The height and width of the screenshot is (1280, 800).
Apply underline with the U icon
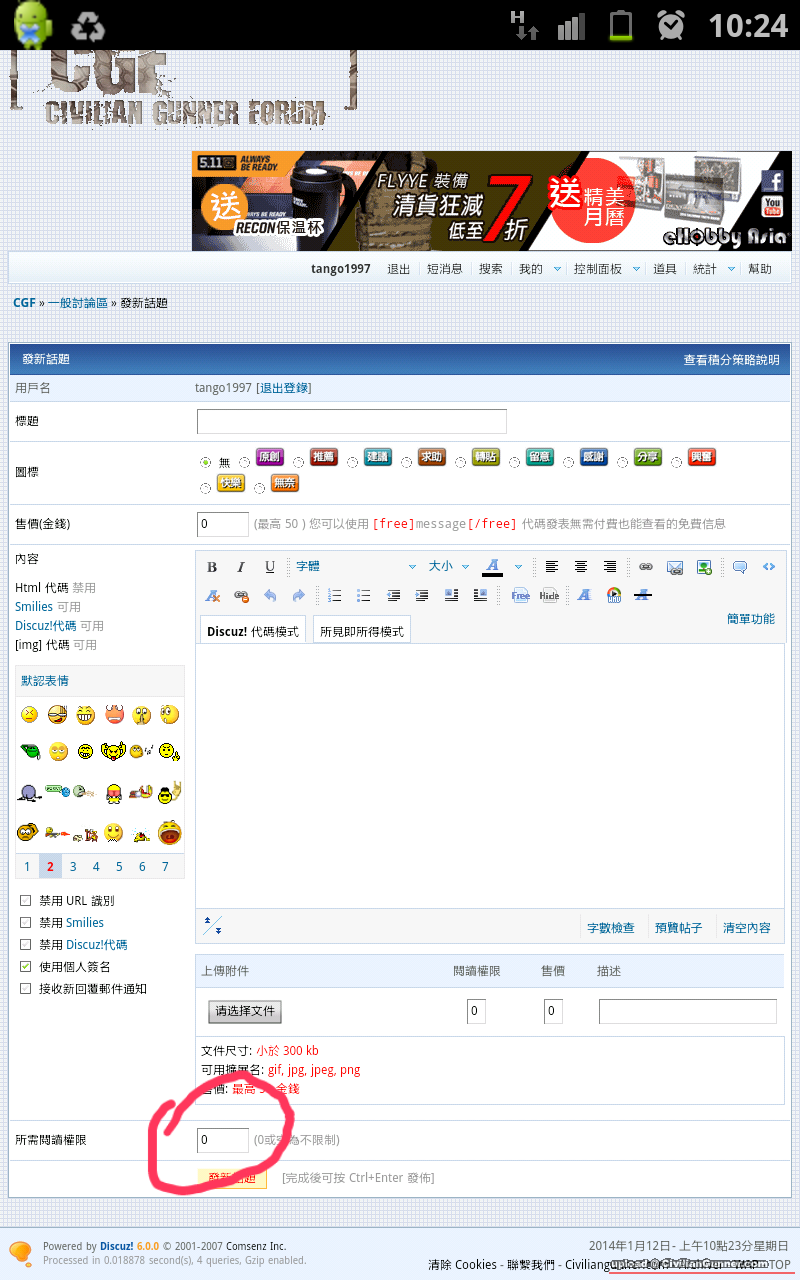pyautogui.click(x=270, y=567)
